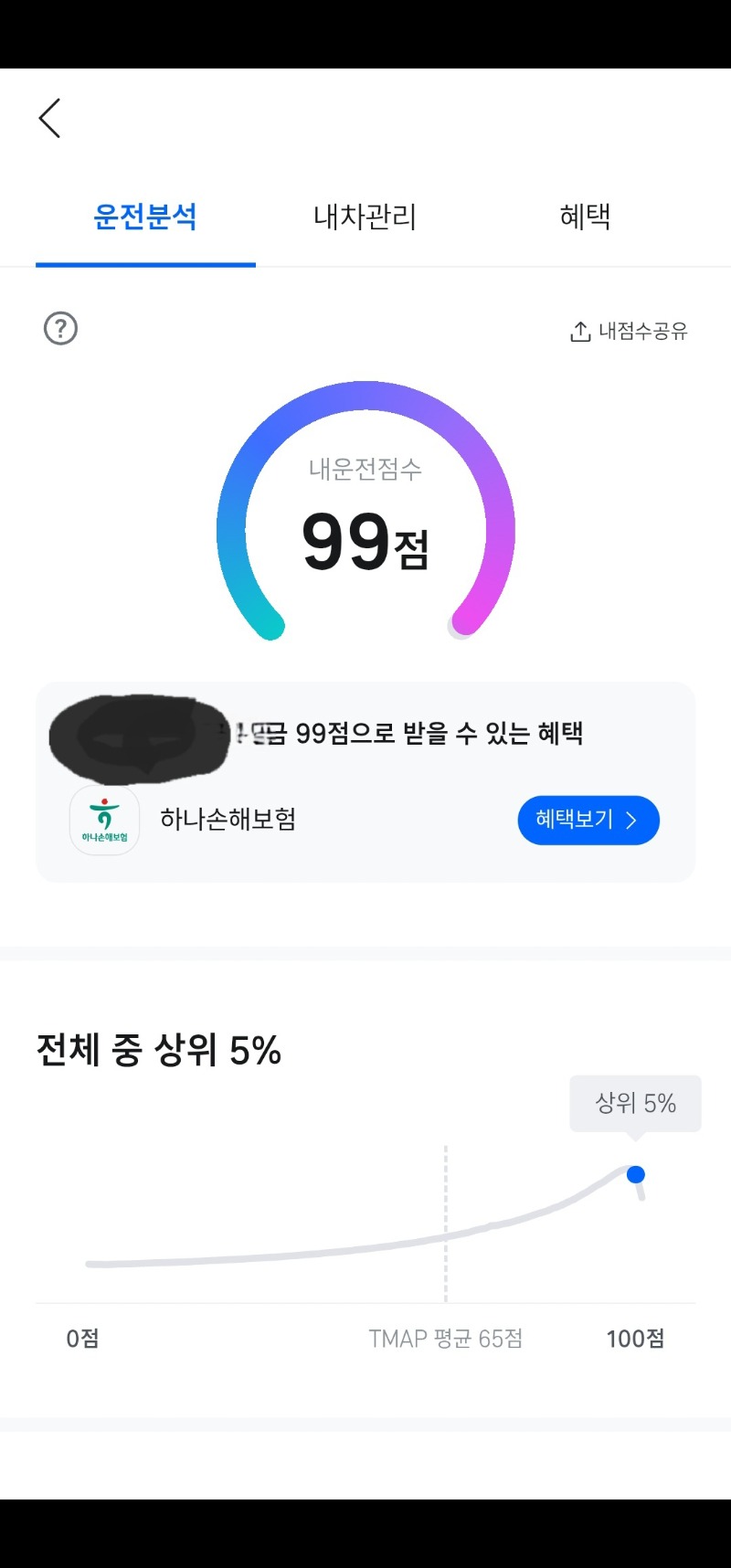The image size is (731, 1568).
Task: Click the chevron arrow inside 혜택보기
Action: tap(631, 820)
